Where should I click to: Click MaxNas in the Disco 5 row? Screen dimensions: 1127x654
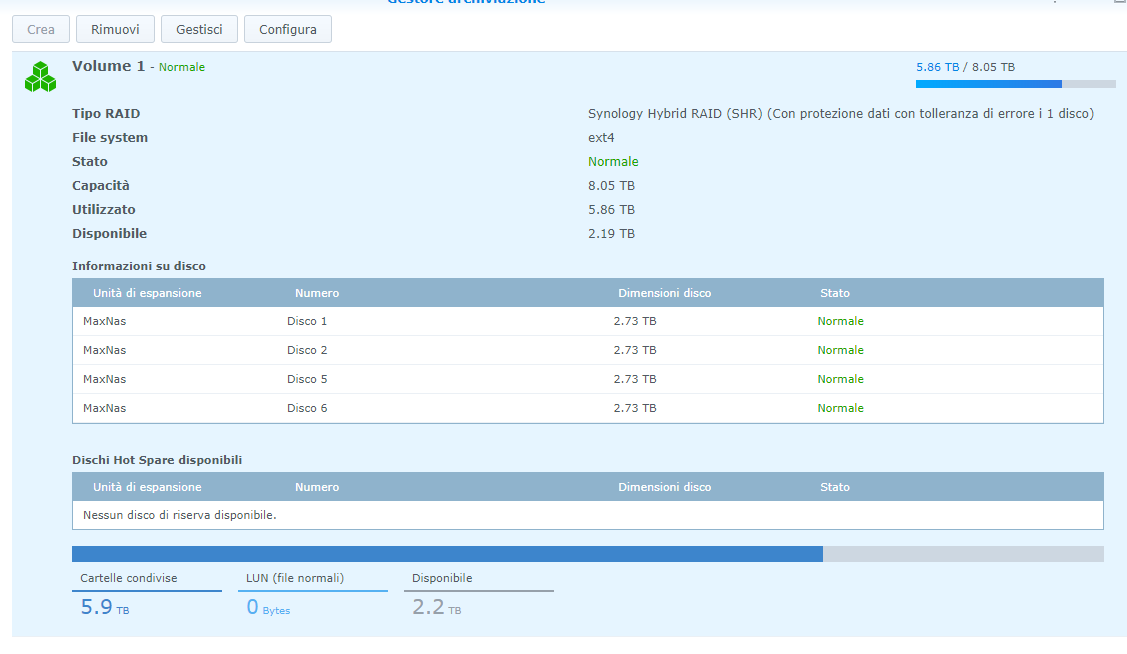click(104, 379)
